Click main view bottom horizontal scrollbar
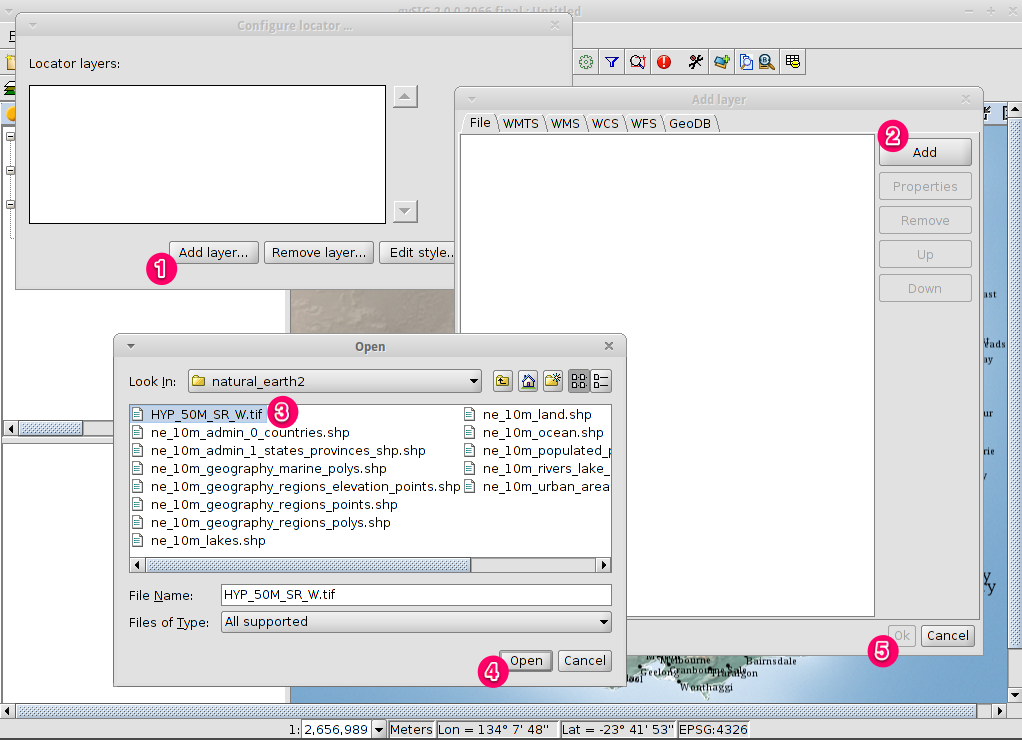 click(x=495, y=711)
